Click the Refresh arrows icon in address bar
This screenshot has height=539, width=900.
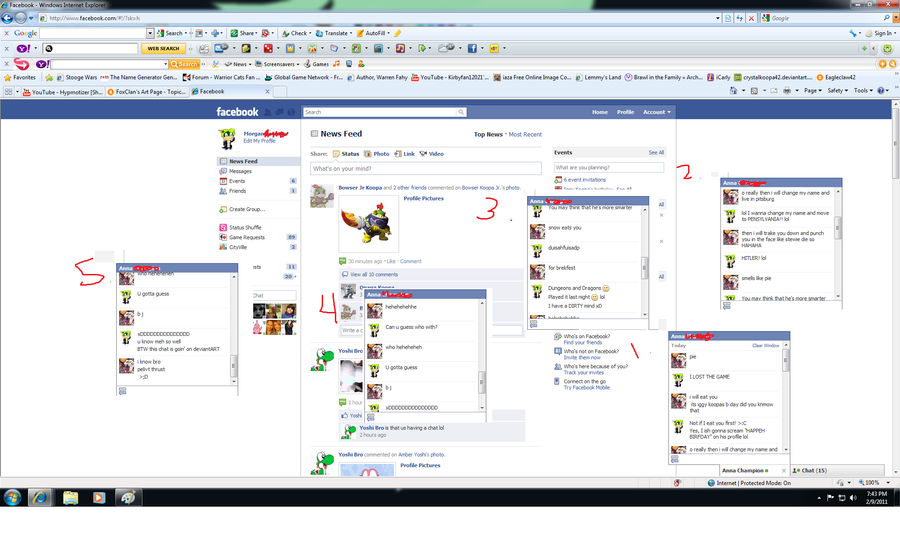[739, 18]
